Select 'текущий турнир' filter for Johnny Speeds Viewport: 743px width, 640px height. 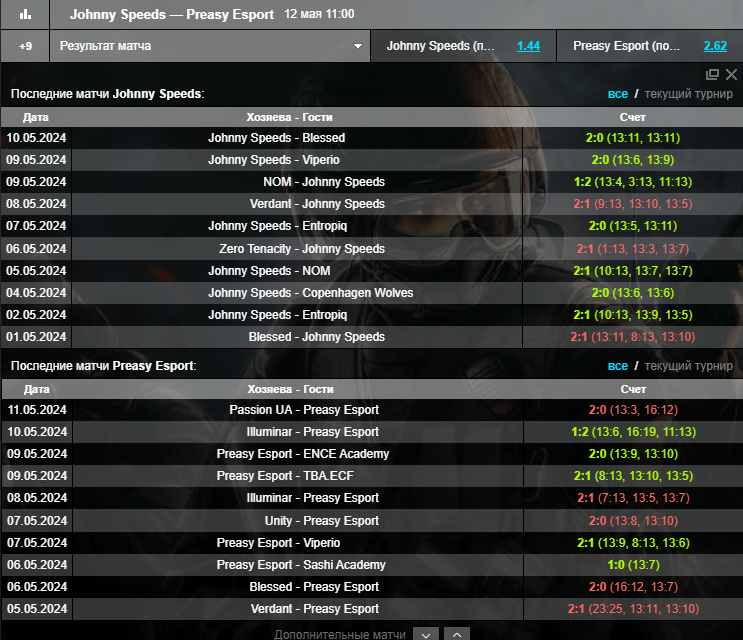tap(689, 94)
